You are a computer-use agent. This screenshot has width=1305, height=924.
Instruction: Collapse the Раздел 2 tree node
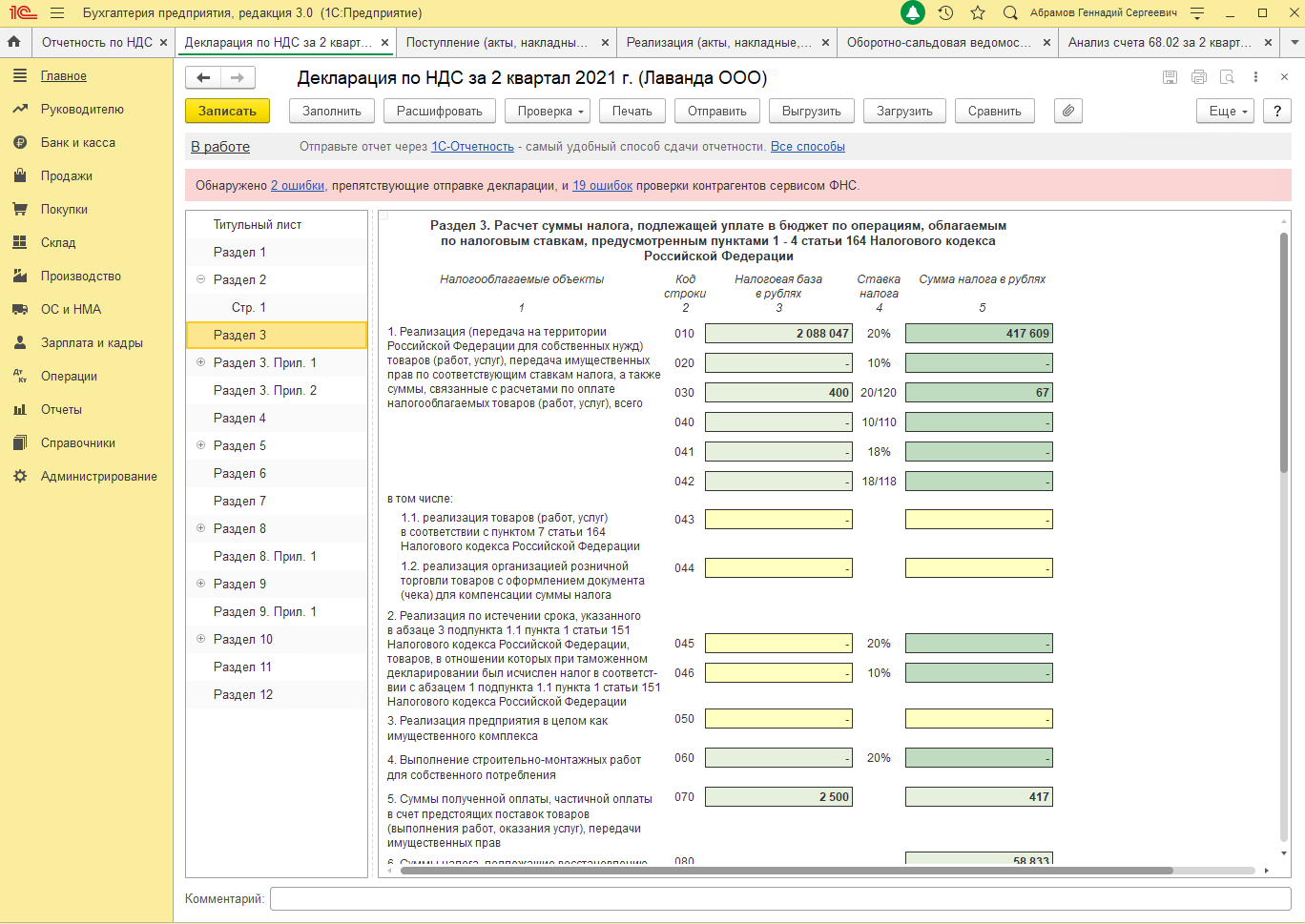point(200,279)
